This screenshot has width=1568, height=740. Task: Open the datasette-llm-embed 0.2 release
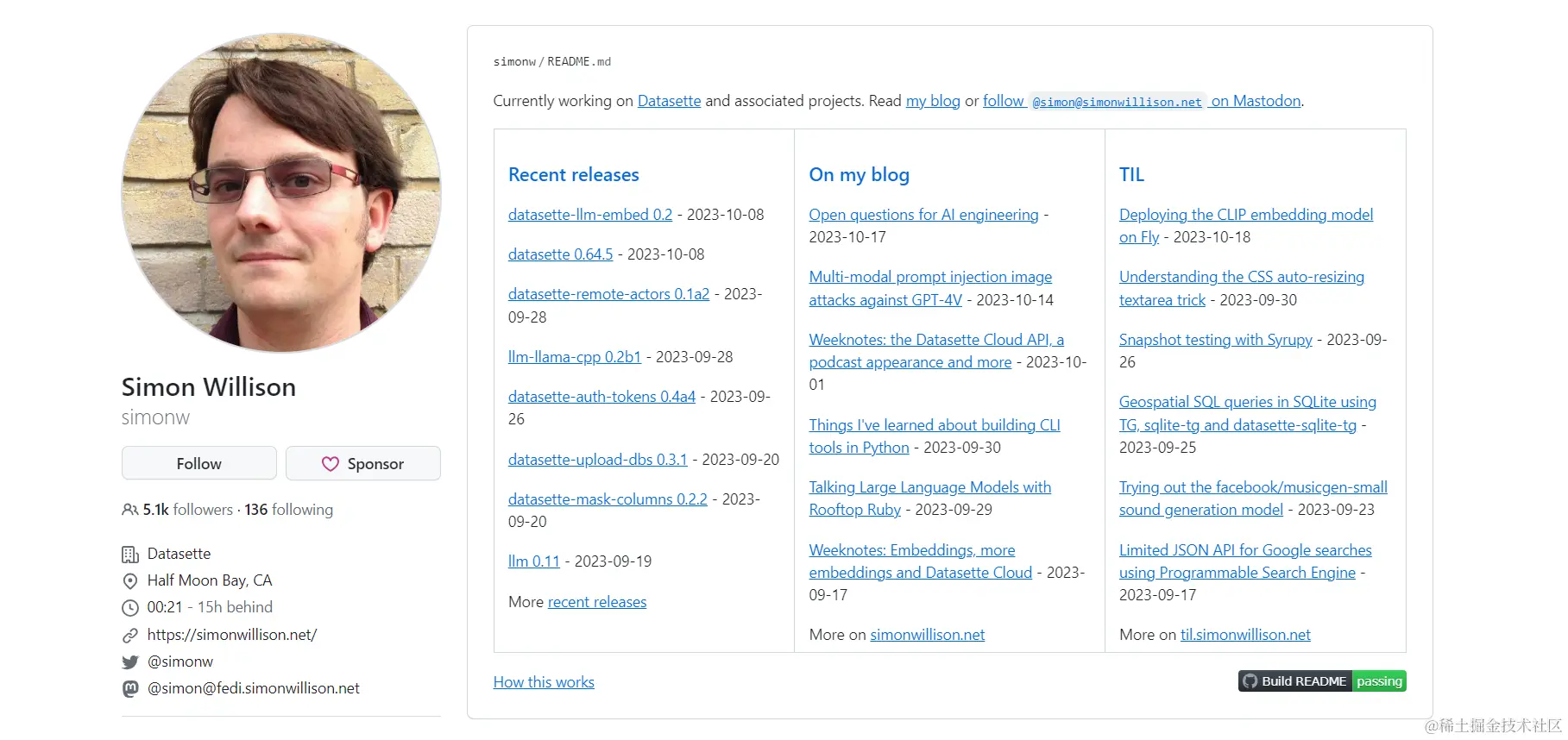pos(590,215)
